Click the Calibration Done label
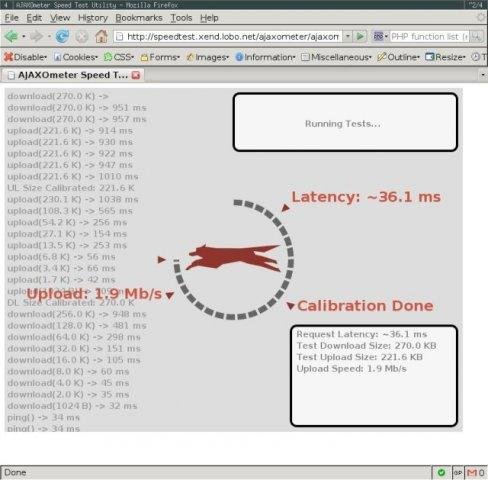The image size is (488, 480). coord(365,306)
